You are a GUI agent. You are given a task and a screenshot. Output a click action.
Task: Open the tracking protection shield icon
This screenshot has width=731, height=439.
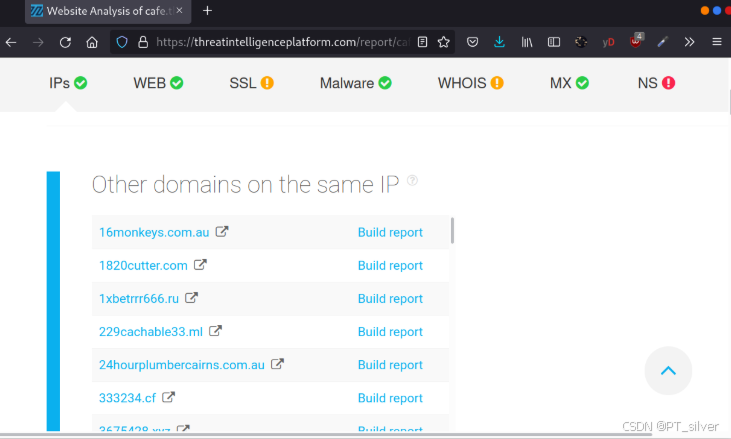pos(122,42)
